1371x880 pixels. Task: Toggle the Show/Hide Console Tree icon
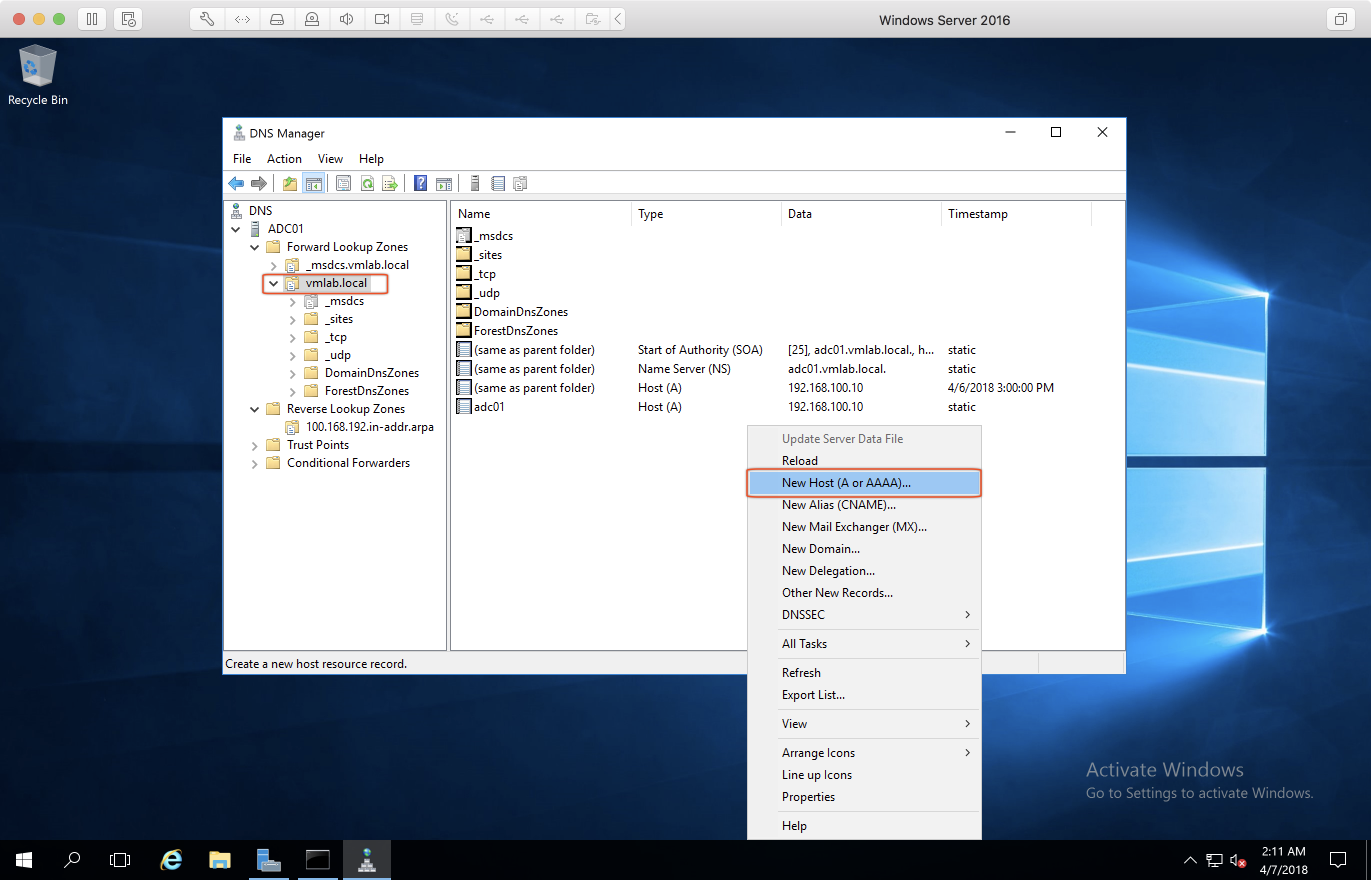pos(313,183)
